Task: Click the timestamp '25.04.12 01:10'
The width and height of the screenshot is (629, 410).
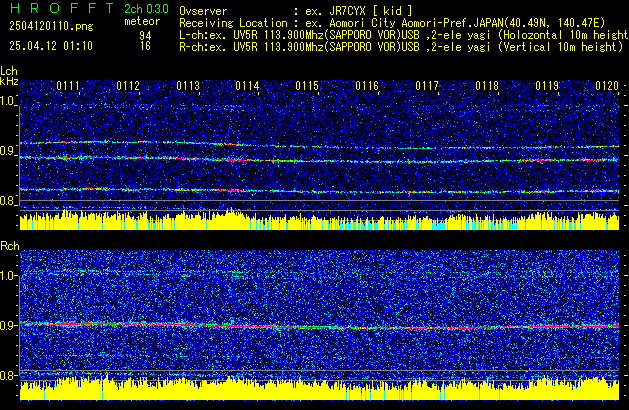Action: coord(51,46)
